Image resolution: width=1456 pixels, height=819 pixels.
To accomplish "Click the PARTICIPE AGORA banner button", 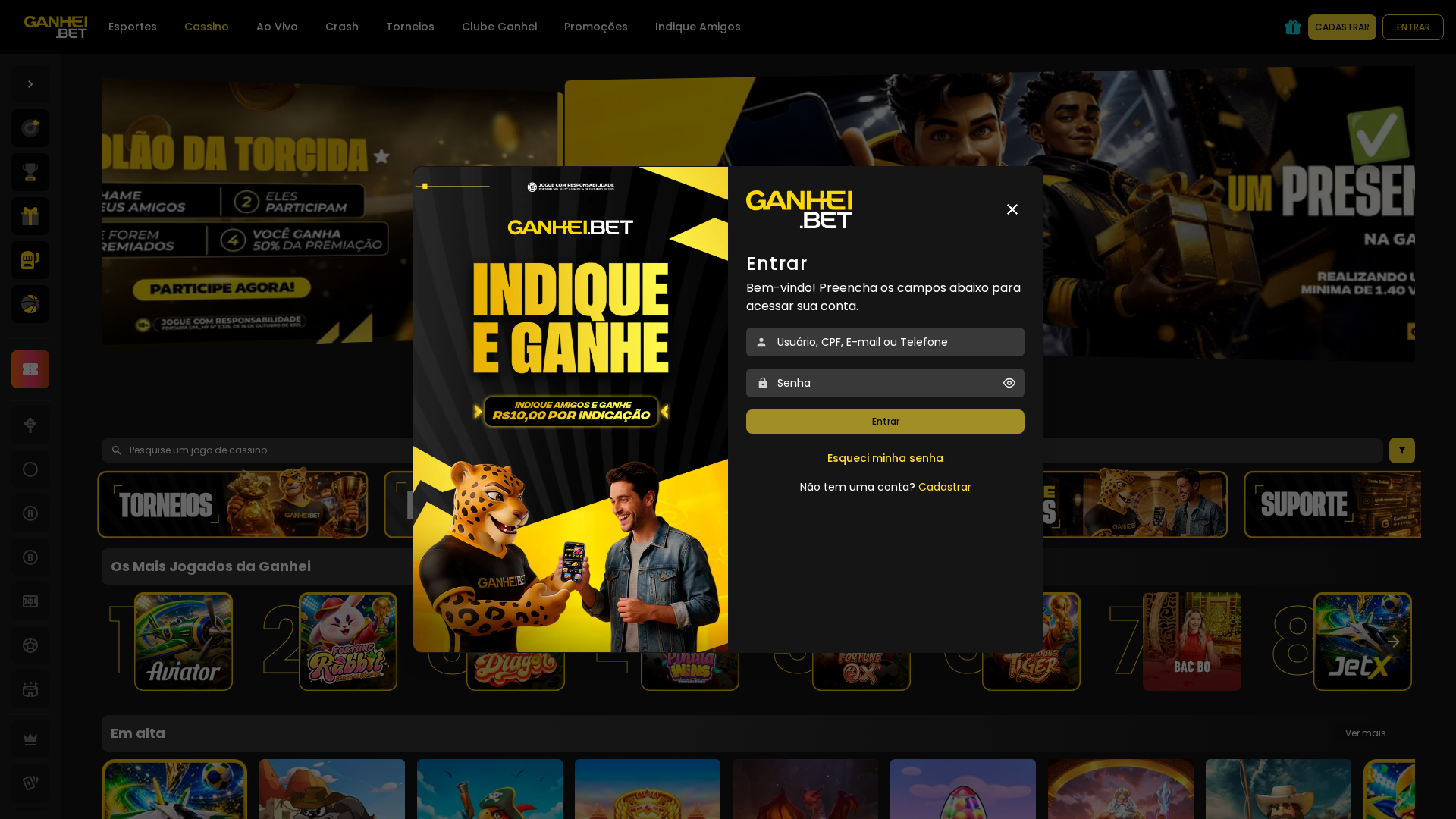I will [x=221, y=288].
